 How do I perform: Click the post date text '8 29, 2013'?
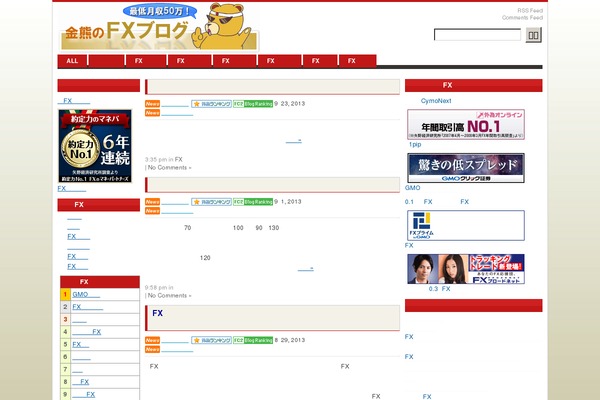290,340
